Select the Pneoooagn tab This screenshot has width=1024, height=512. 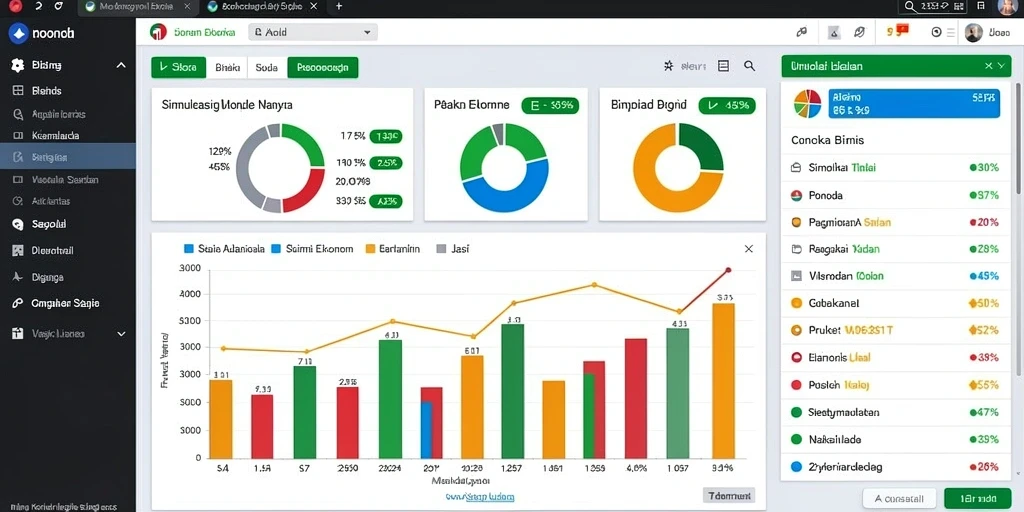click(323, 67)
